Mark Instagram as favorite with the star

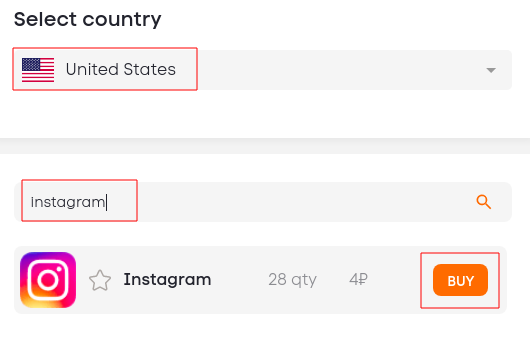[x=100, y=280]
